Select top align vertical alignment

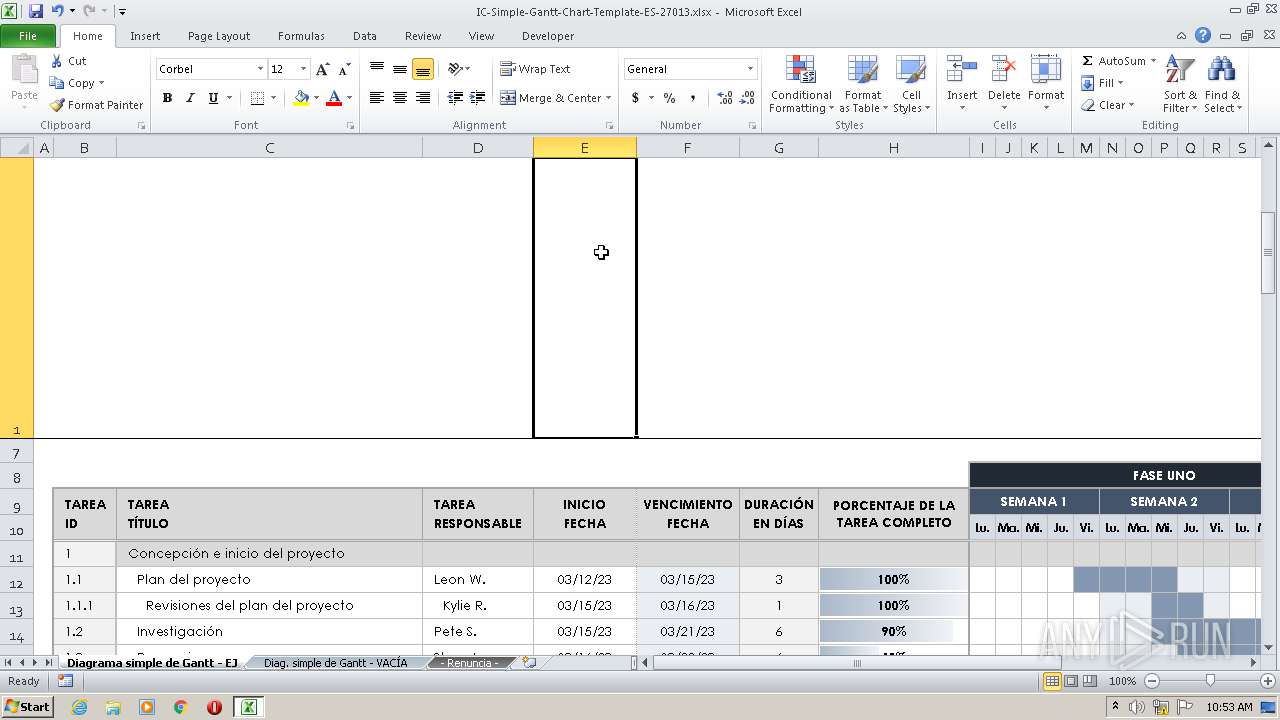tap(377, 69)
